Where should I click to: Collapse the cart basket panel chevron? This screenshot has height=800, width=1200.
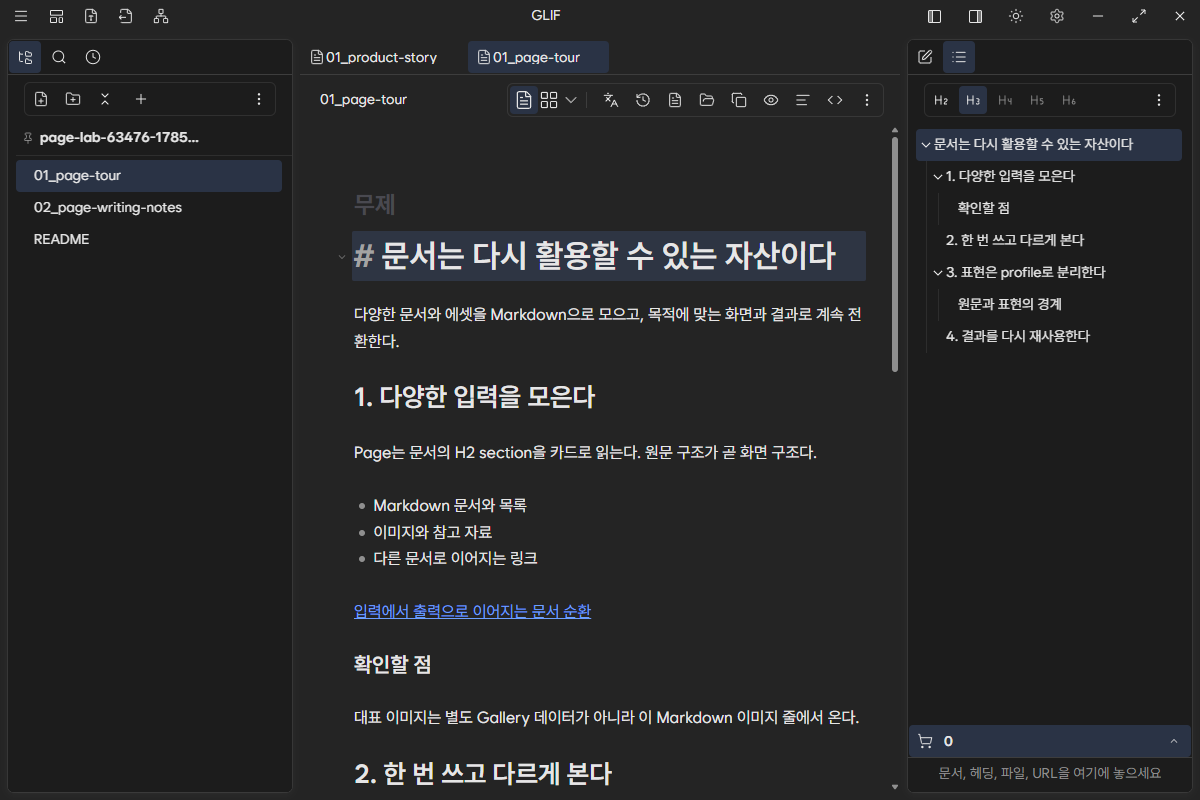coord(1173,741)
